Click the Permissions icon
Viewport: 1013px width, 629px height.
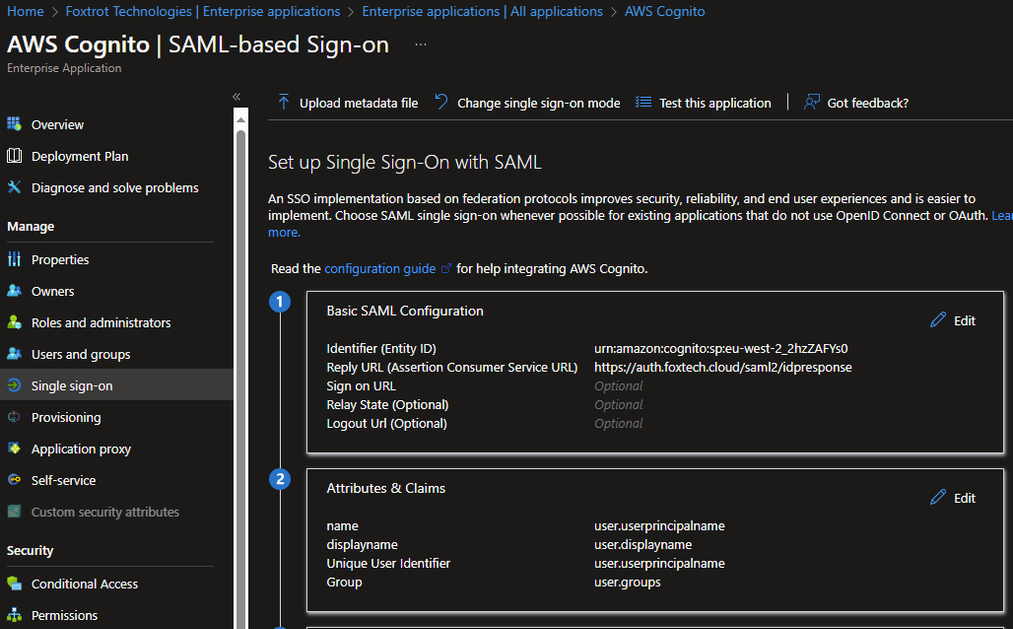(13, 615)
